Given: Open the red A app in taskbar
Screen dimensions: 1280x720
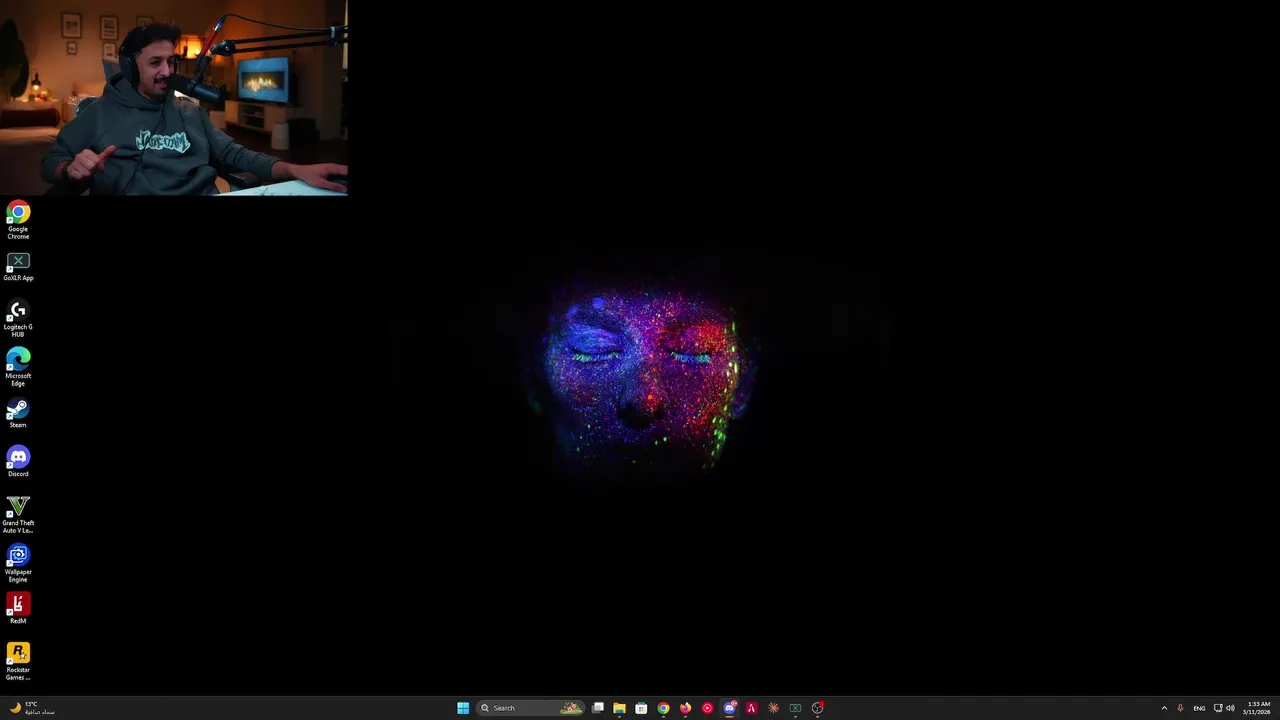Looking at the screenshot, I should (751, 708).
